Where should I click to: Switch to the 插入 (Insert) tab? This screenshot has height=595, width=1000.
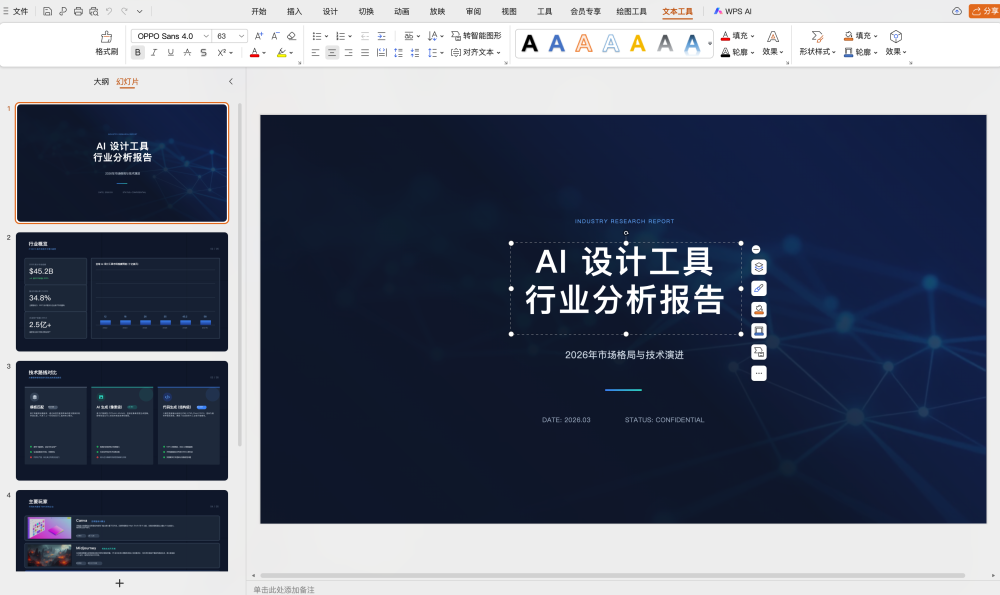295,11
